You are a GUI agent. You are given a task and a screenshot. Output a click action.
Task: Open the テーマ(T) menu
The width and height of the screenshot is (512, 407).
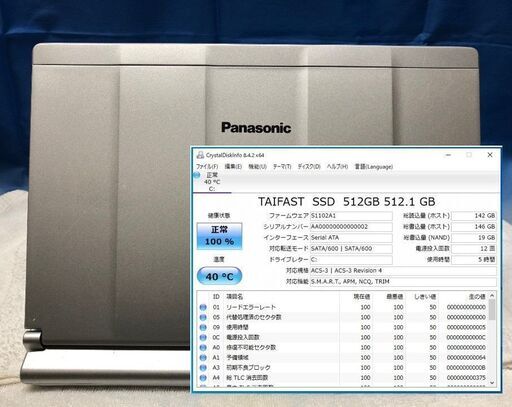[282, 166]
